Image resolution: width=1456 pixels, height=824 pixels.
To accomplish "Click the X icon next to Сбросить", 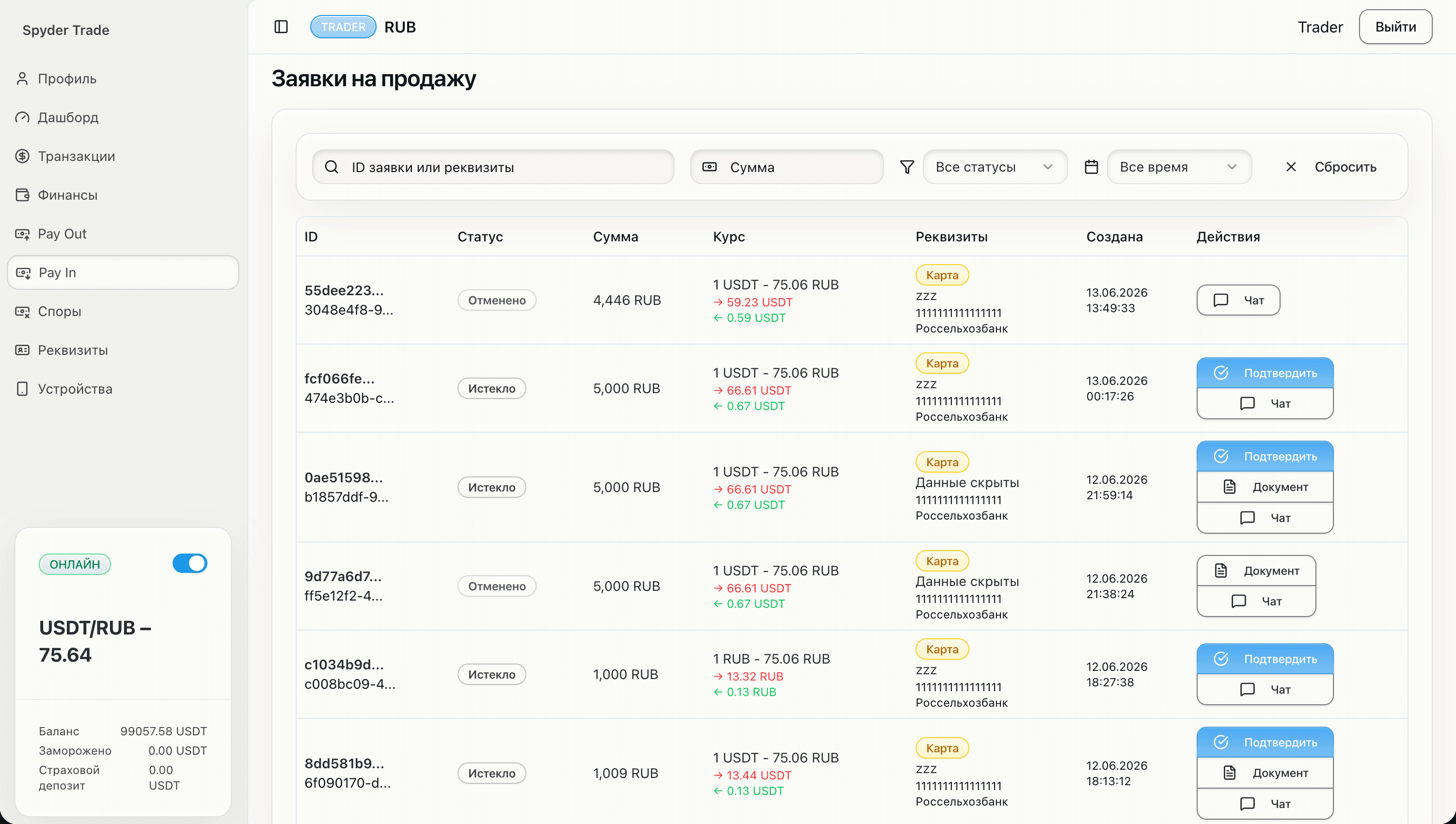I will pos(1291,167).
